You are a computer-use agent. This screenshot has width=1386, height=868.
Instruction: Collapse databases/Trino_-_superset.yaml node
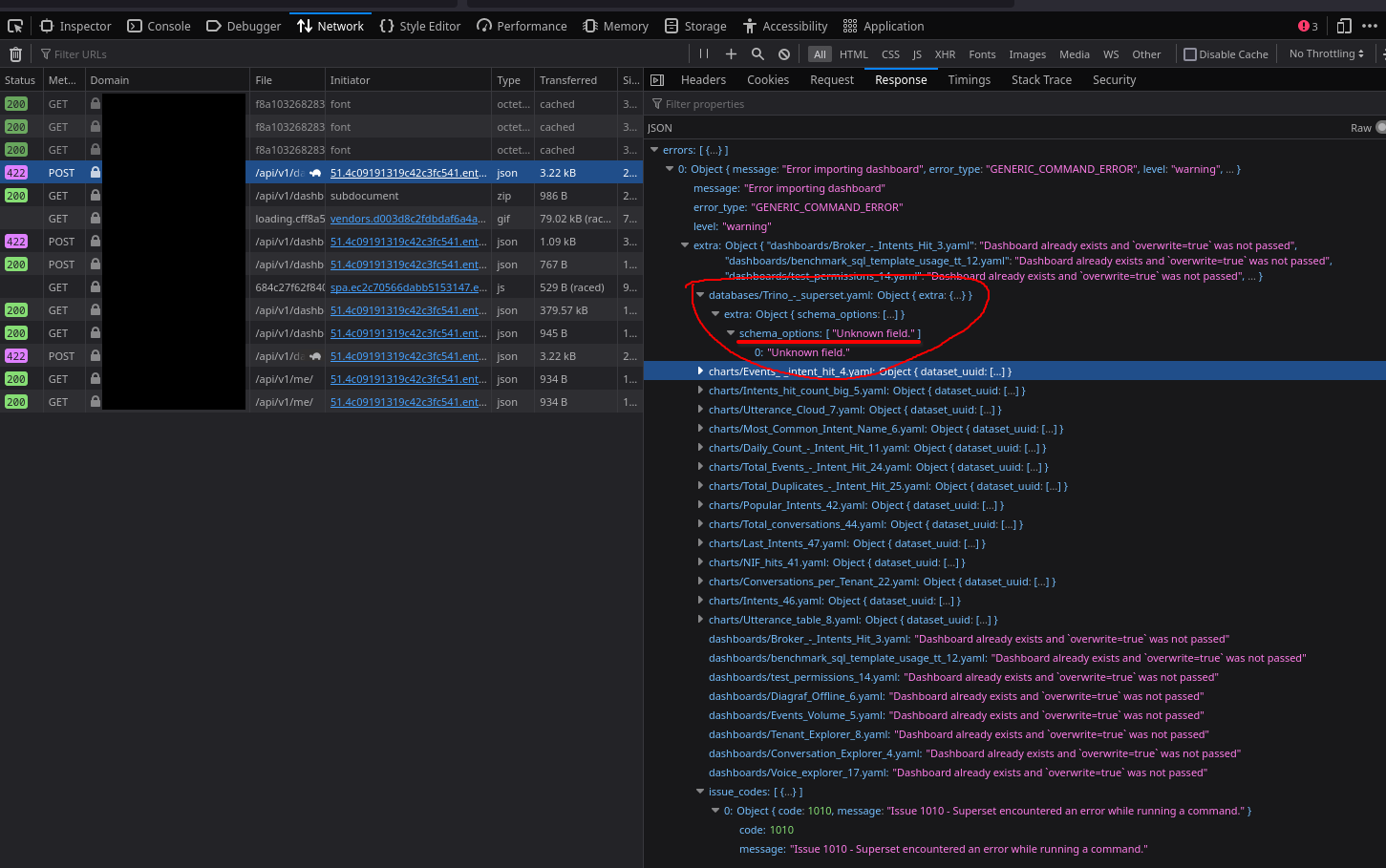700,295
